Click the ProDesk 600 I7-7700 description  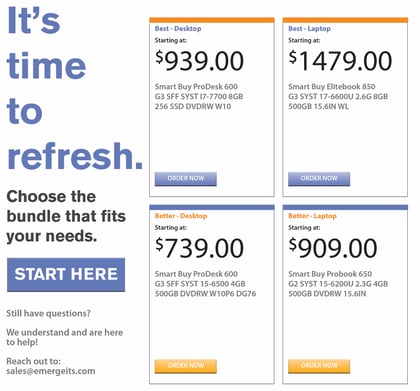[x=199, y=97]
